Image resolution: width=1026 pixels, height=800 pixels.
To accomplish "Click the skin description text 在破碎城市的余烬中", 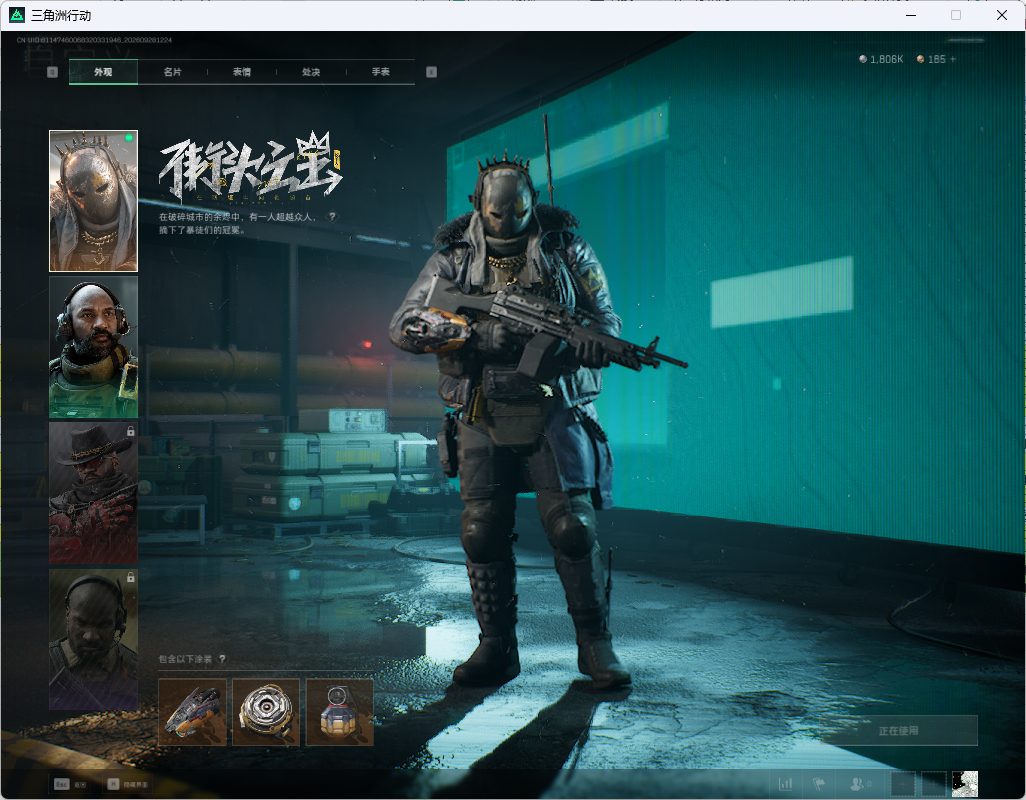I will [239, 223].
